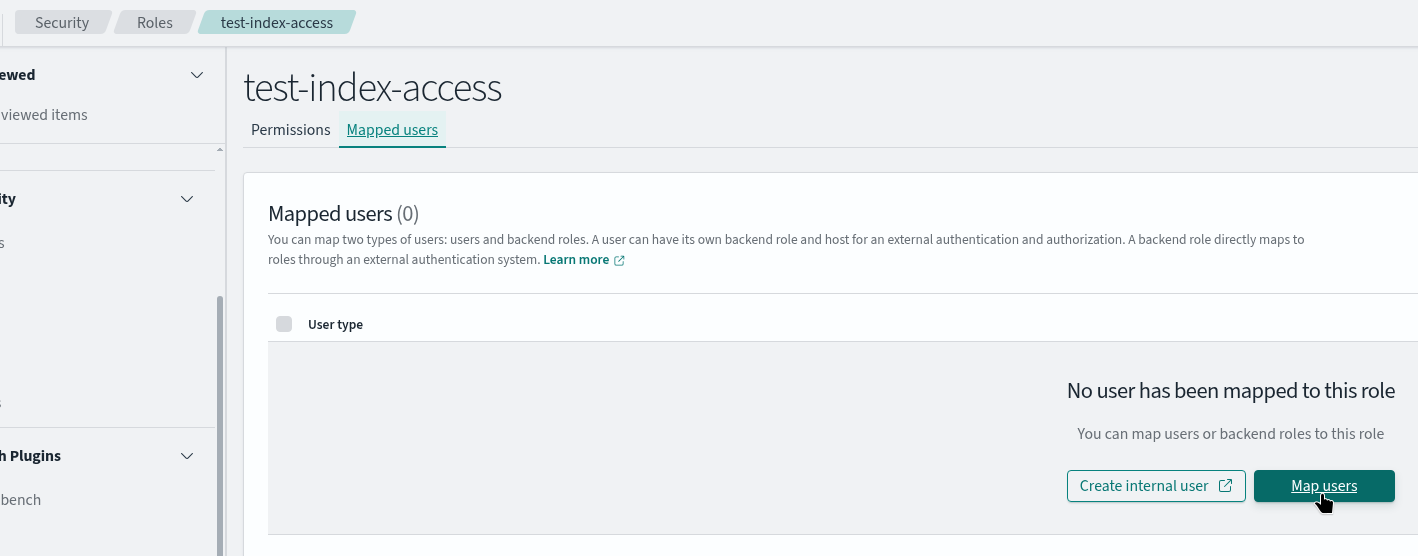Image resolution: width=1418 pixels, height=556 pixels.
Task: Select the Mapped users tab
Action: coord(392,130)
